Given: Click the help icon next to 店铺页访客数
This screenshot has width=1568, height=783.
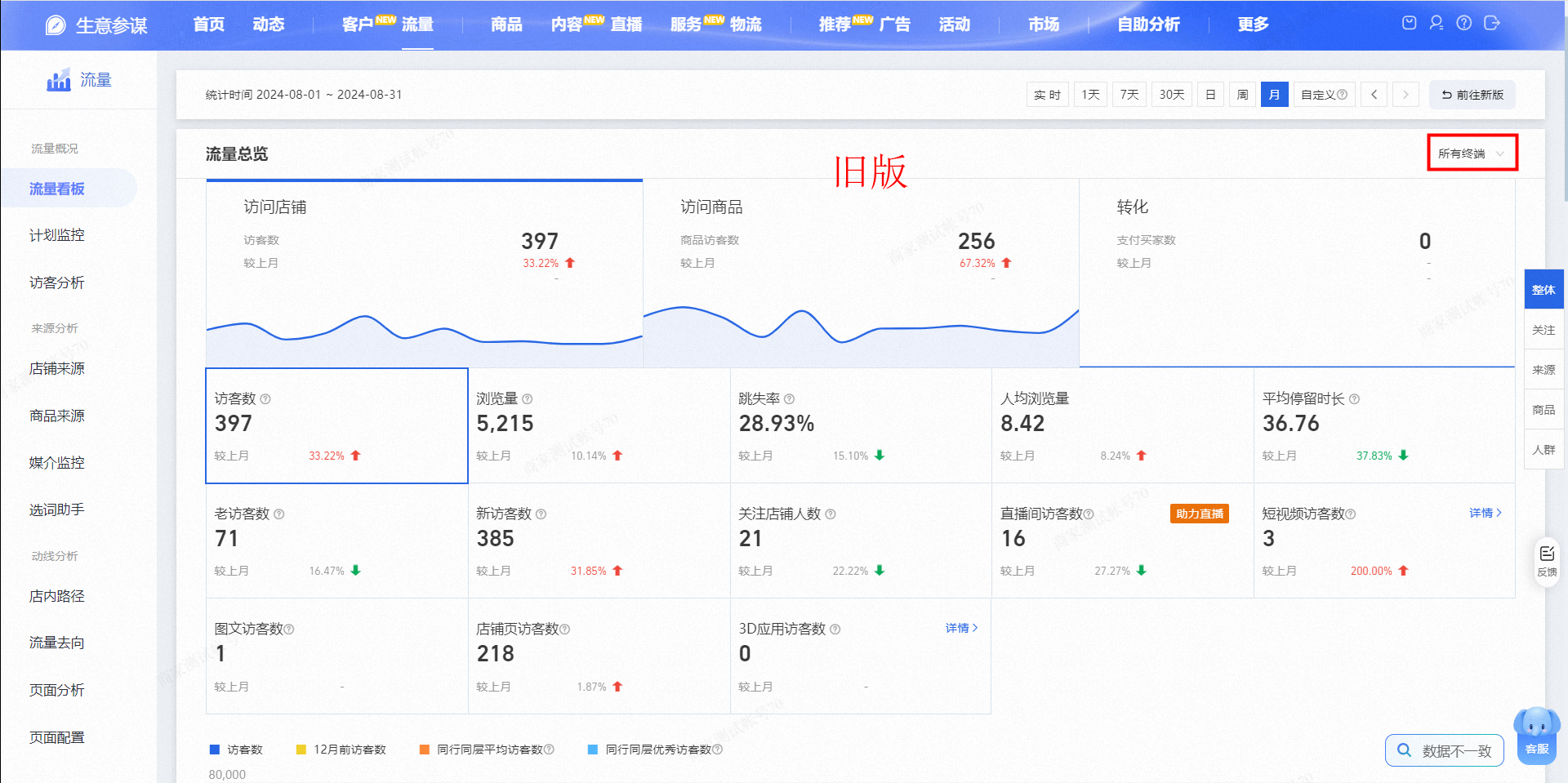Looking at the screenshot, I should click(x=565, y=630).
